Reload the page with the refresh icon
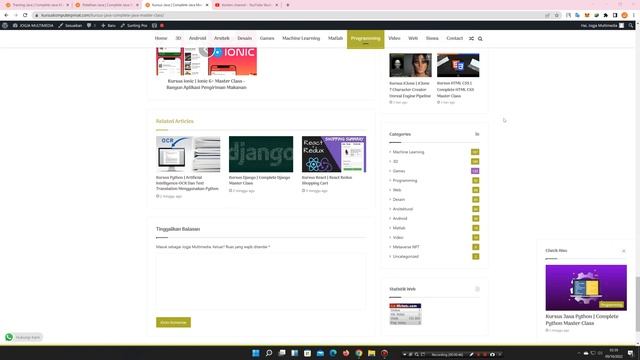640x360 pixels. pos(25,15)
